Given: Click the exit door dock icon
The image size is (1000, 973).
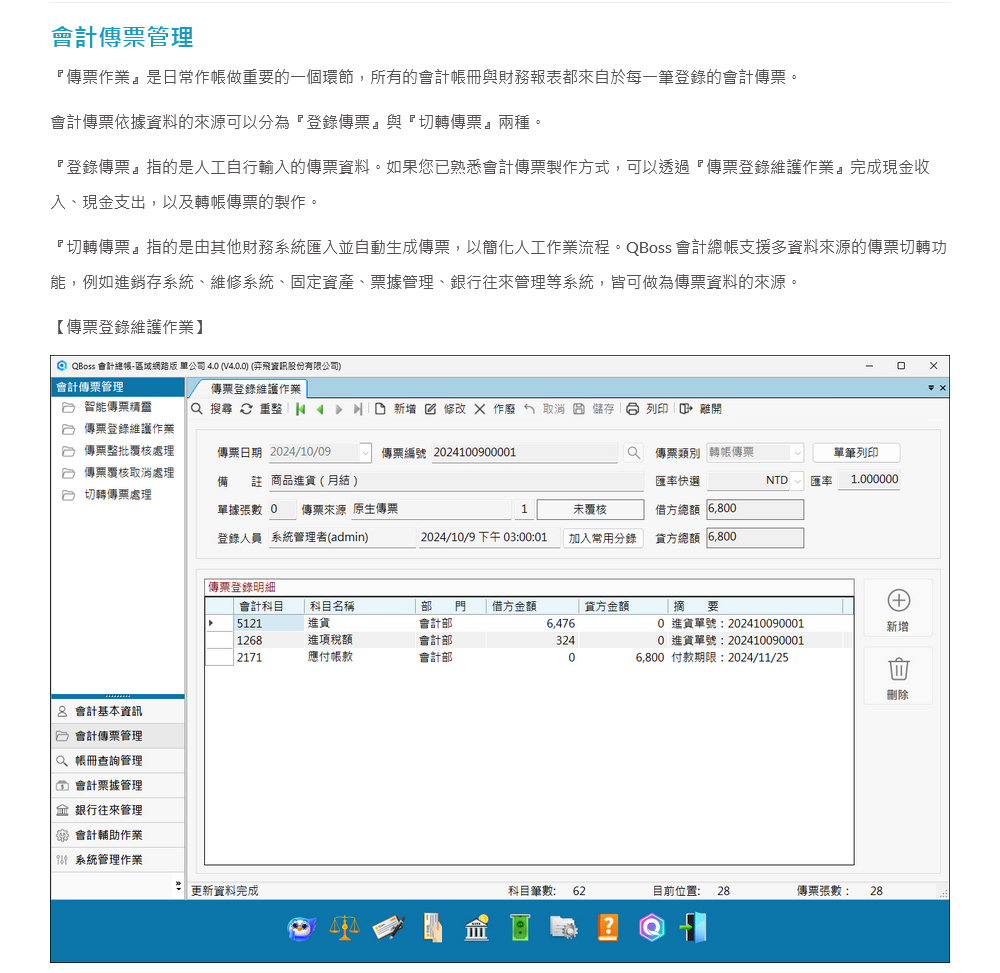Looking at the screenshot, I should (693, 928).
